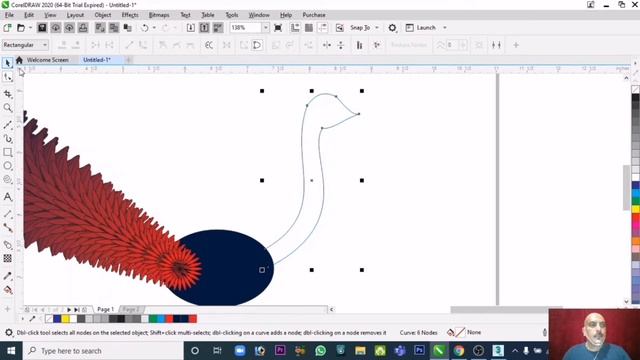Select the Shape tool in toolbox
Viewport: 640px width, 360px height.
point(7,77)
